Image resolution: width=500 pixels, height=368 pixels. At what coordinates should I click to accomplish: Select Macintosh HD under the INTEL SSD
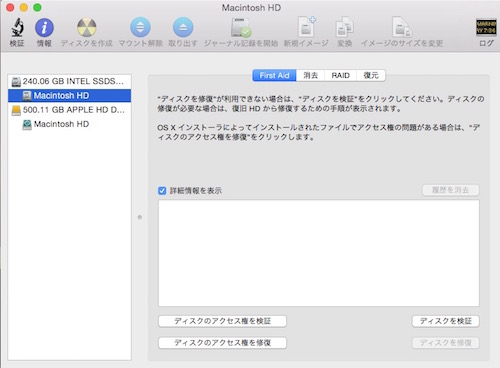(69, 96)
